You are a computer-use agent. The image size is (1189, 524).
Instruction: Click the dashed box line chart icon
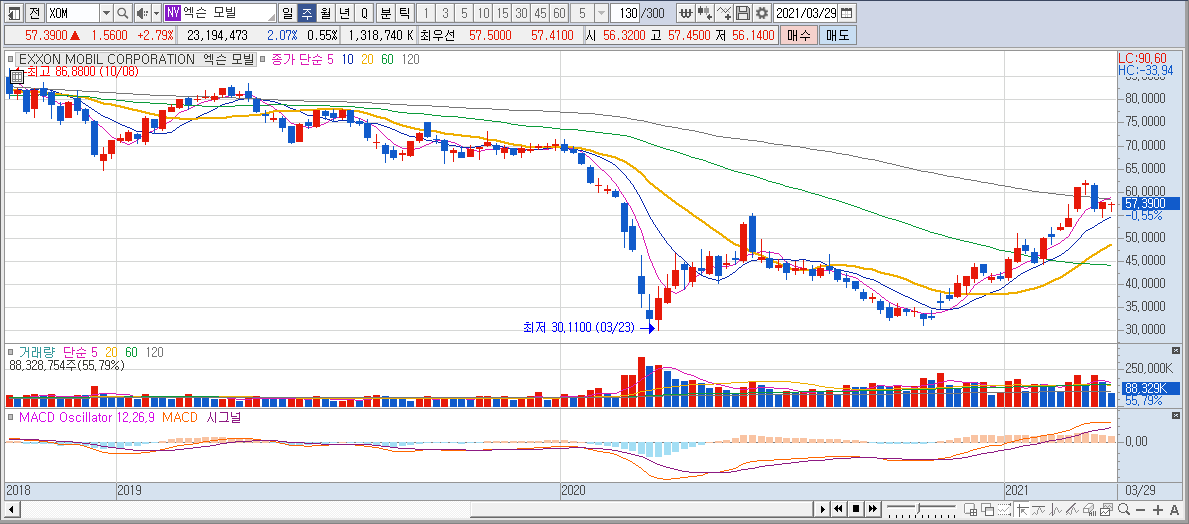pyautogui.click(x=1005, y=509)
